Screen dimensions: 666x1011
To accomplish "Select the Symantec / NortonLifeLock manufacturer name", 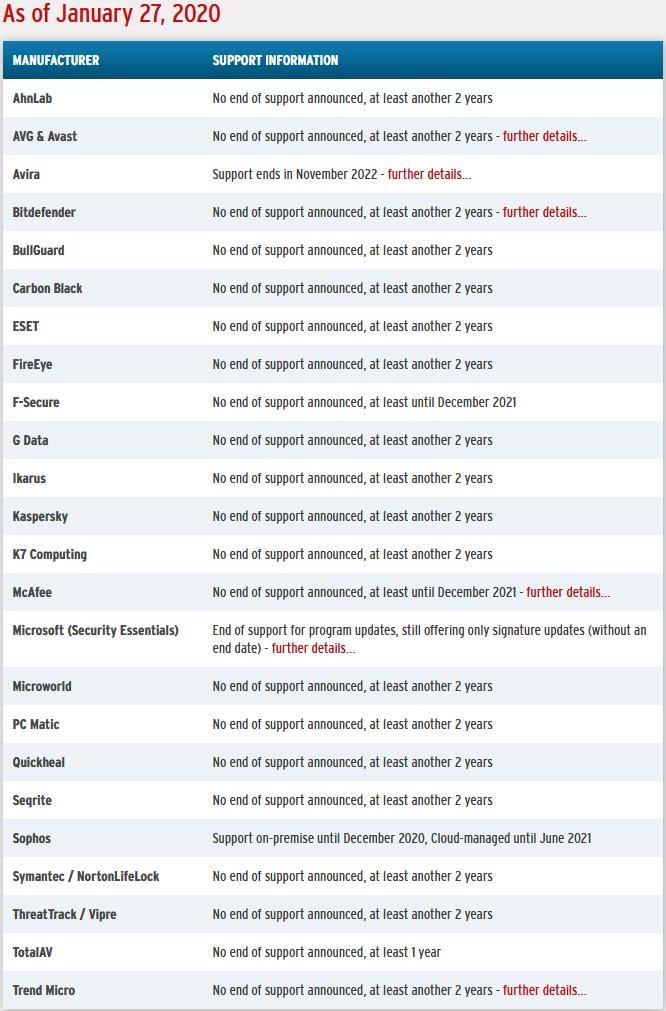I will point(86,876).
